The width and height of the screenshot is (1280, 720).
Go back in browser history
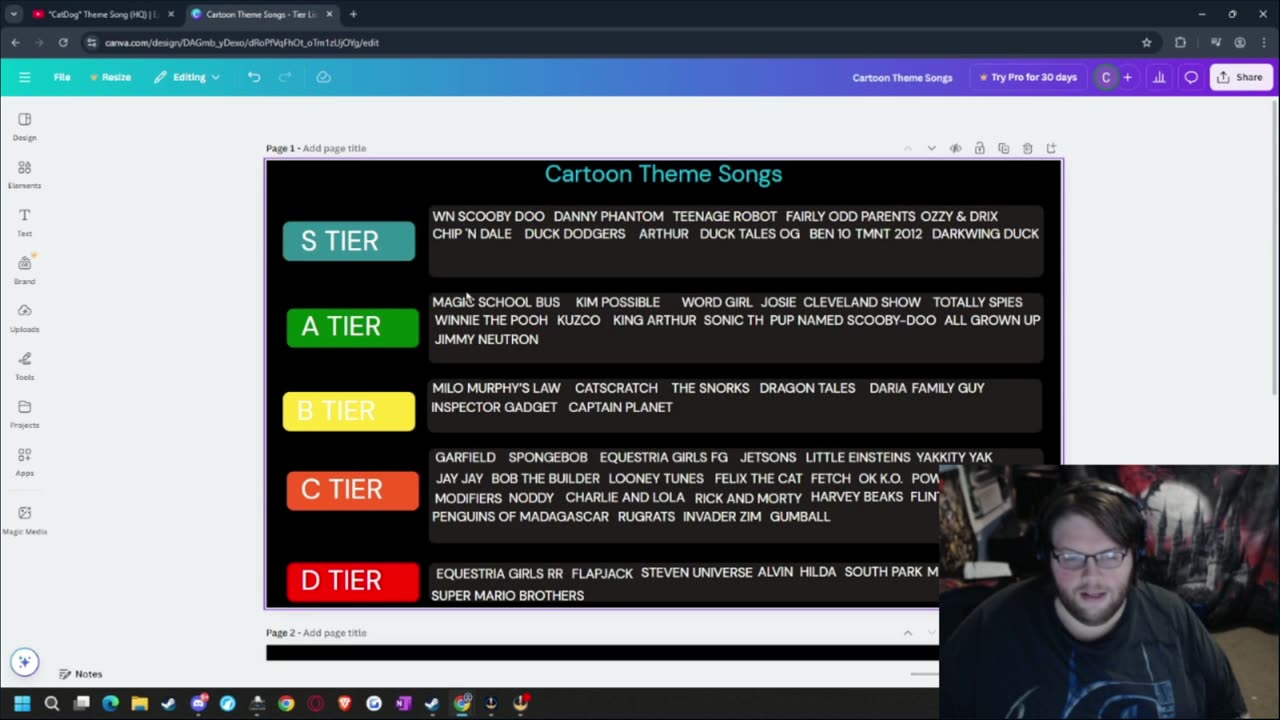(x=16, y=43)
